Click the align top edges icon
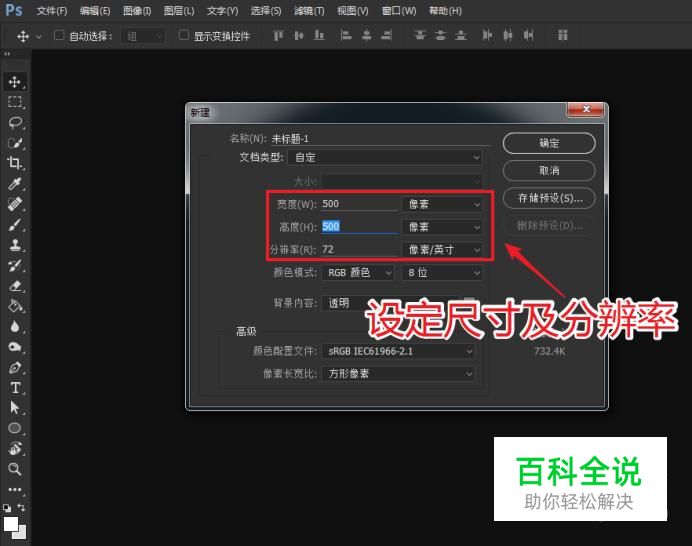 pos(278,35)
